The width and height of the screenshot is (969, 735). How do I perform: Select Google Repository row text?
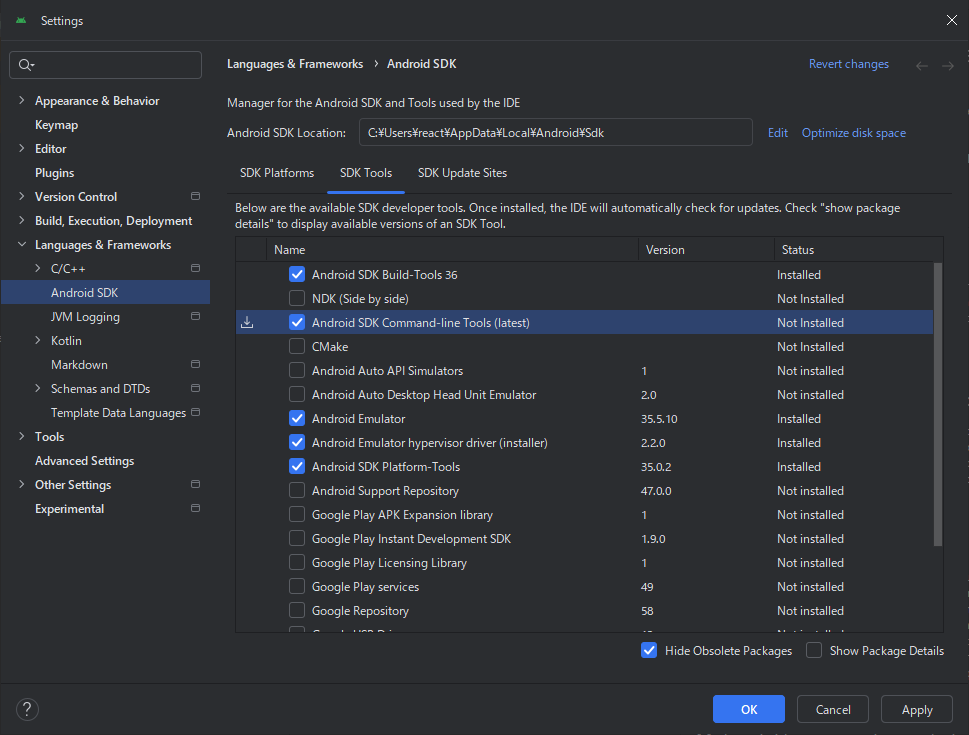(x=360, y=611)
